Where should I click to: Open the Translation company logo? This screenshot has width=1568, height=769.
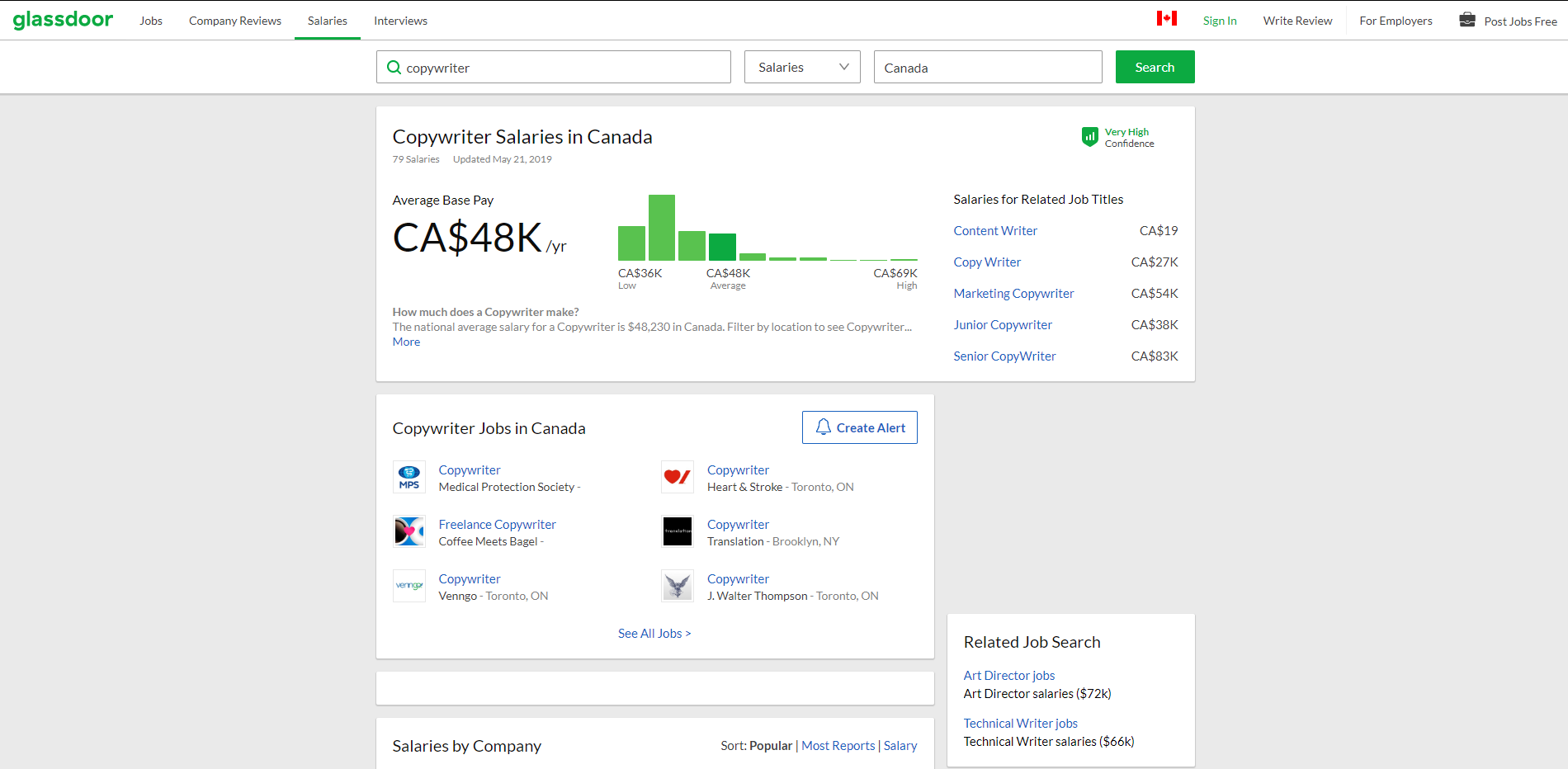(x=678, y=531)
